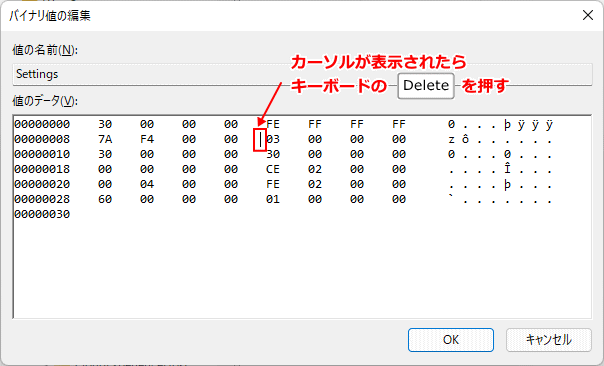Select byte 60 in row 00000028

point(105,199)
